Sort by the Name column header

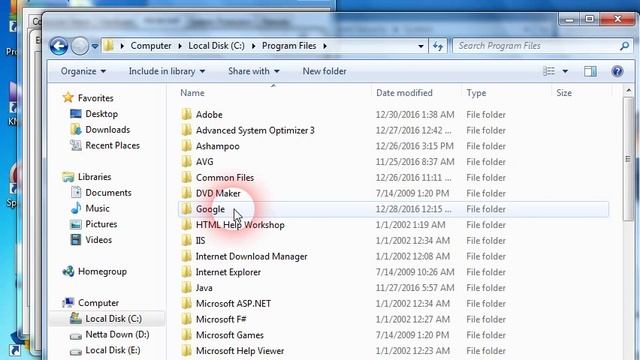tap(192, 93)
